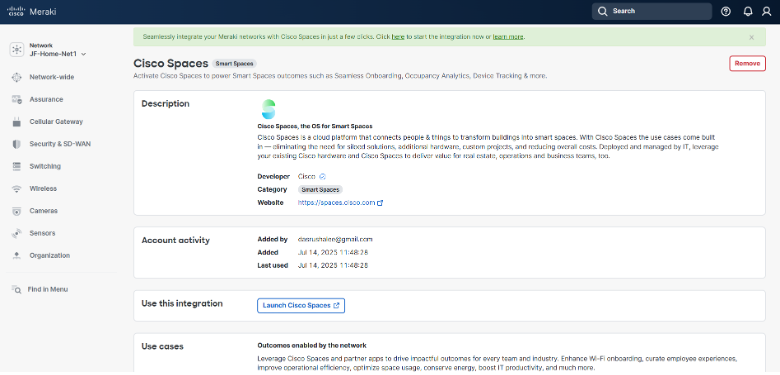Click the Launch Cisco Spaces button
Viewport: 780px width, 375px height.
(301, 305)
